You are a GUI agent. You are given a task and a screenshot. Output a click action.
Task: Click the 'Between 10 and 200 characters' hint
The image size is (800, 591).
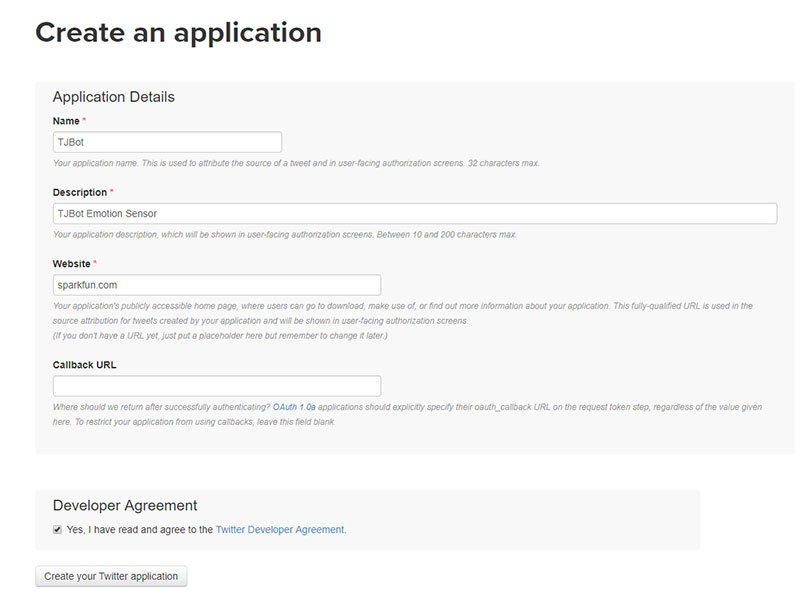coord(446,235)
